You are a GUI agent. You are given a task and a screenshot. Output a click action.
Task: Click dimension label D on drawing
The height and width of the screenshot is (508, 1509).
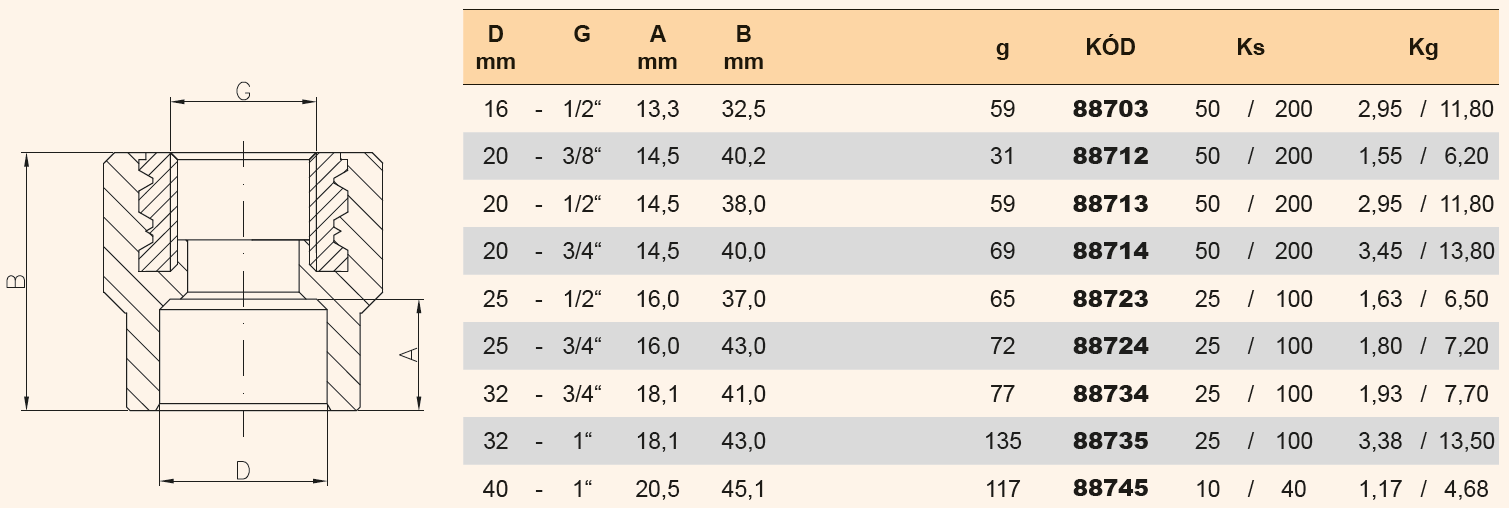(x=242, y=470)
